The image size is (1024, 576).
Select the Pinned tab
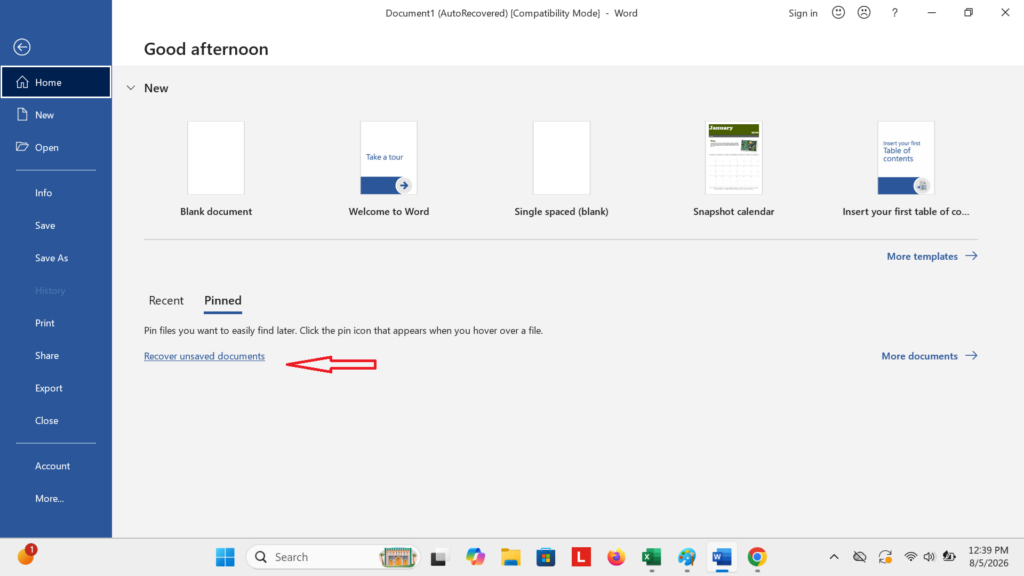tap(223, 300)
